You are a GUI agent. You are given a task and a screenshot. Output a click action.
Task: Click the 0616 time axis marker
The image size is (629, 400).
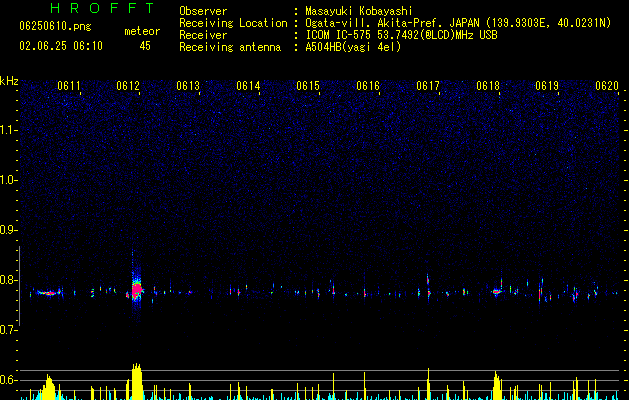coord(368,85)
